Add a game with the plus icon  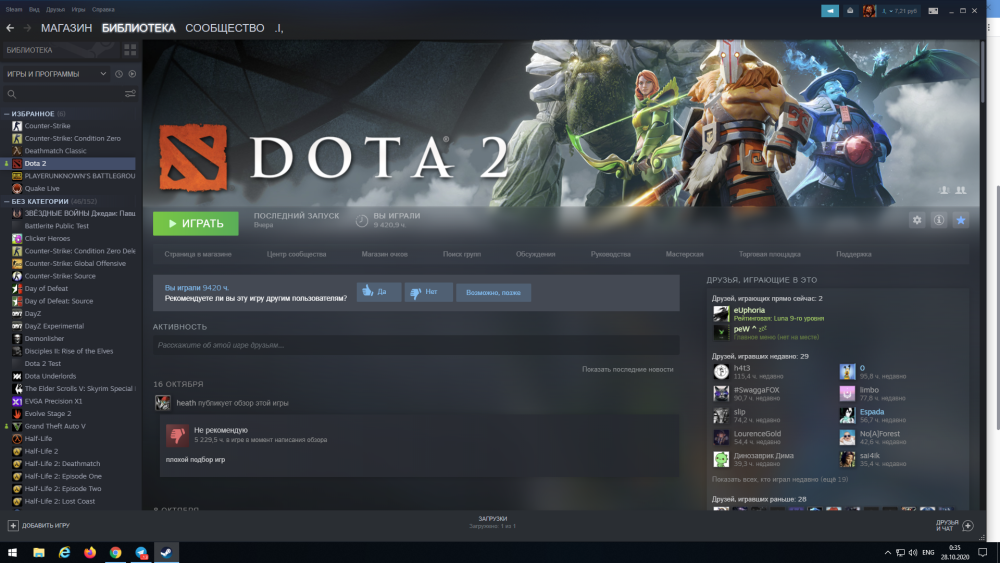coord(13,525)
